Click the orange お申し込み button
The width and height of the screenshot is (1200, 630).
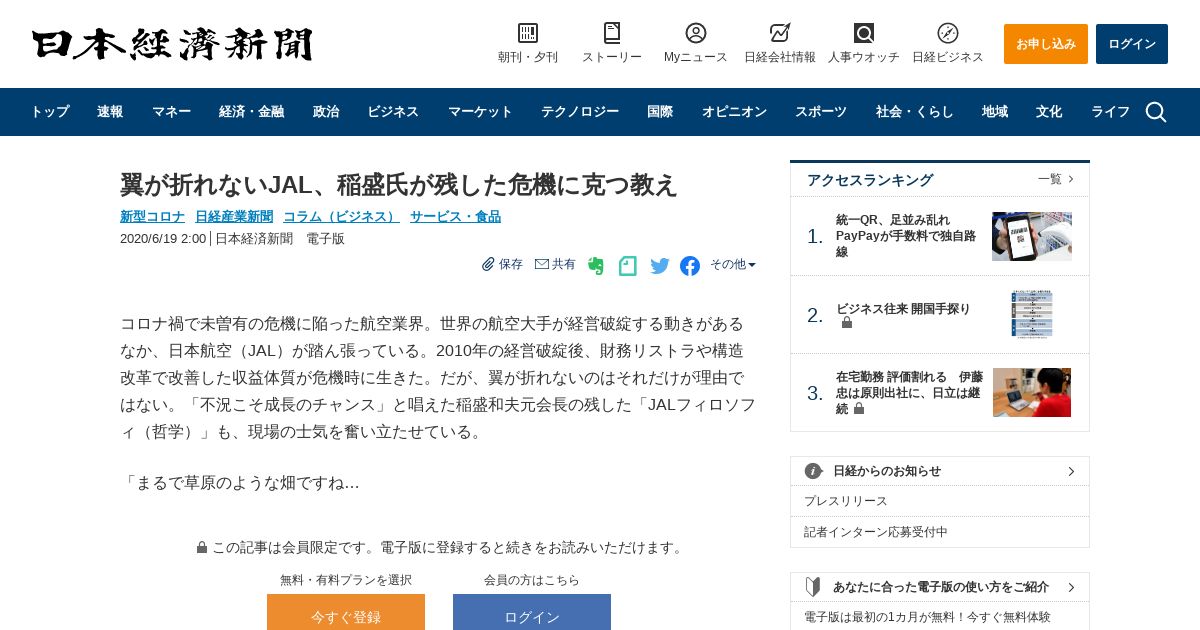coord(1046,44)
